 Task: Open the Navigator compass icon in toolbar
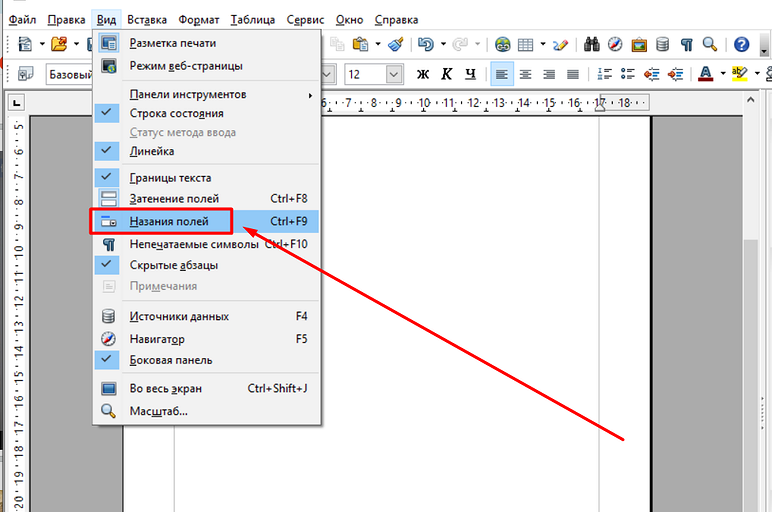pyautogui.click(x=615, y=44)
